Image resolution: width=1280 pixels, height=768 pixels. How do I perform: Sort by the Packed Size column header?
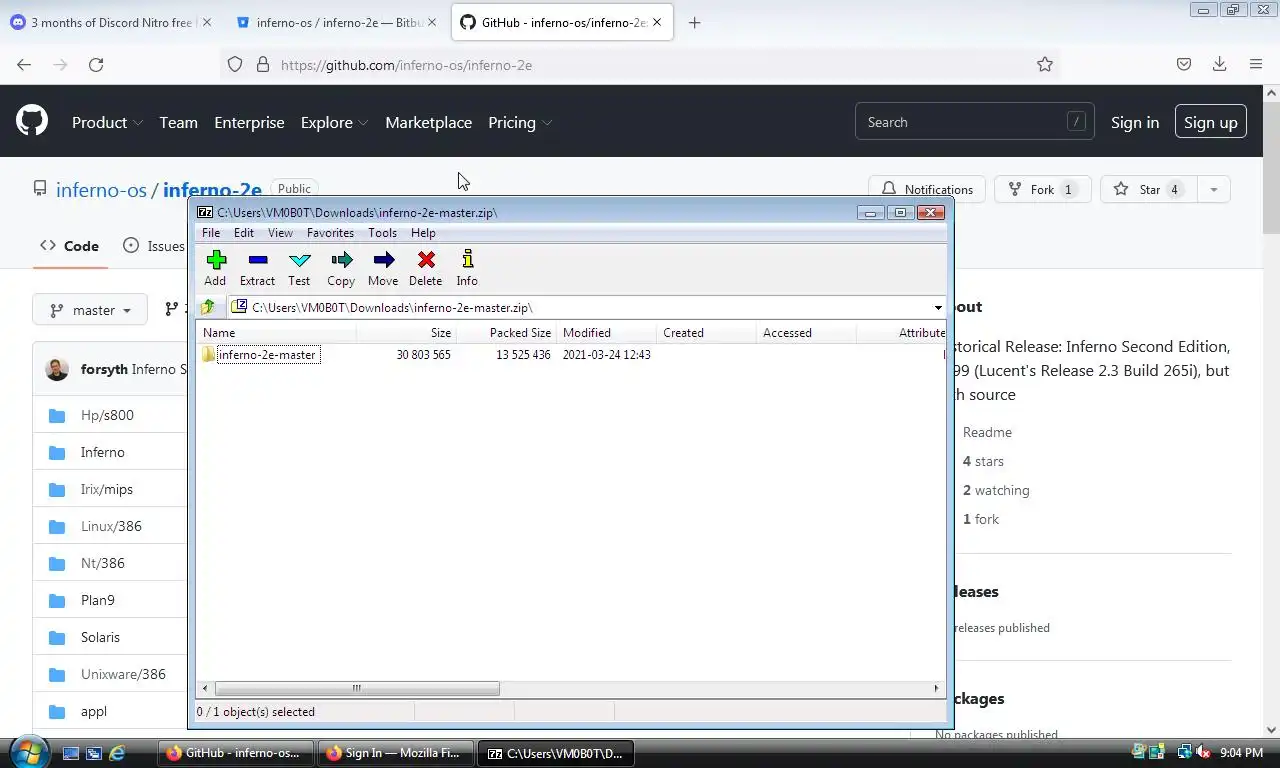[x=506, y=333]
